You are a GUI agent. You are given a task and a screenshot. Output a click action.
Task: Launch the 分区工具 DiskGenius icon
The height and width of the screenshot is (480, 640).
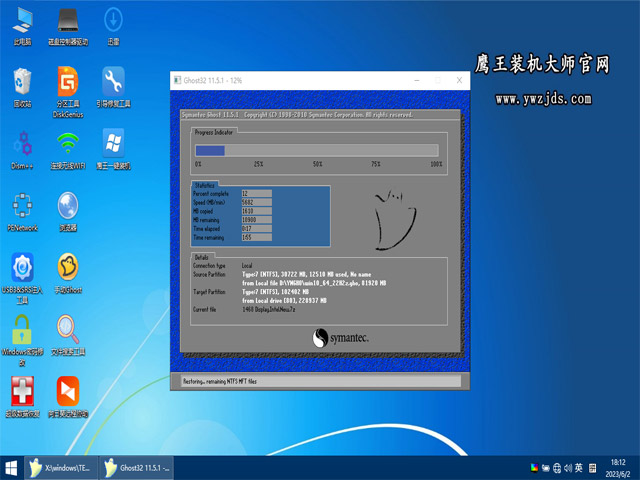click(68, 92)
